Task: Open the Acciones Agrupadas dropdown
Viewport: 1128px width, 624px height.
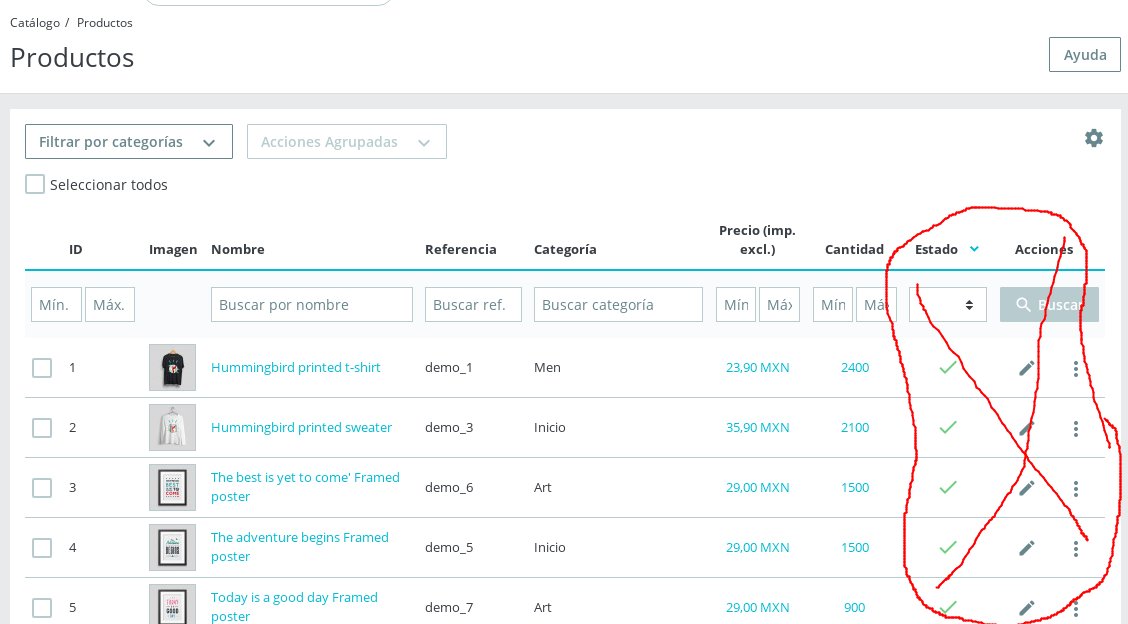Action: (347, 142)
